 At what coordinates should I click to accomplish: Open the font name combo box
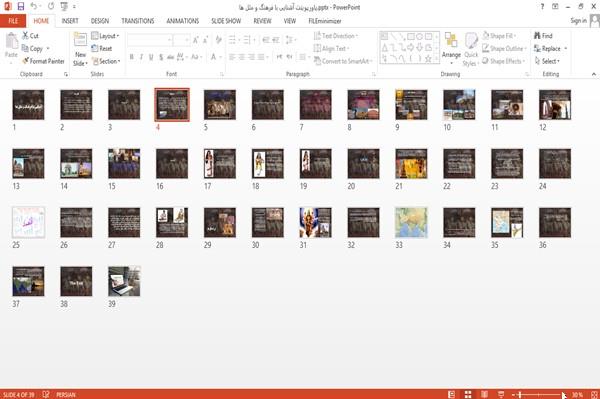149,40
